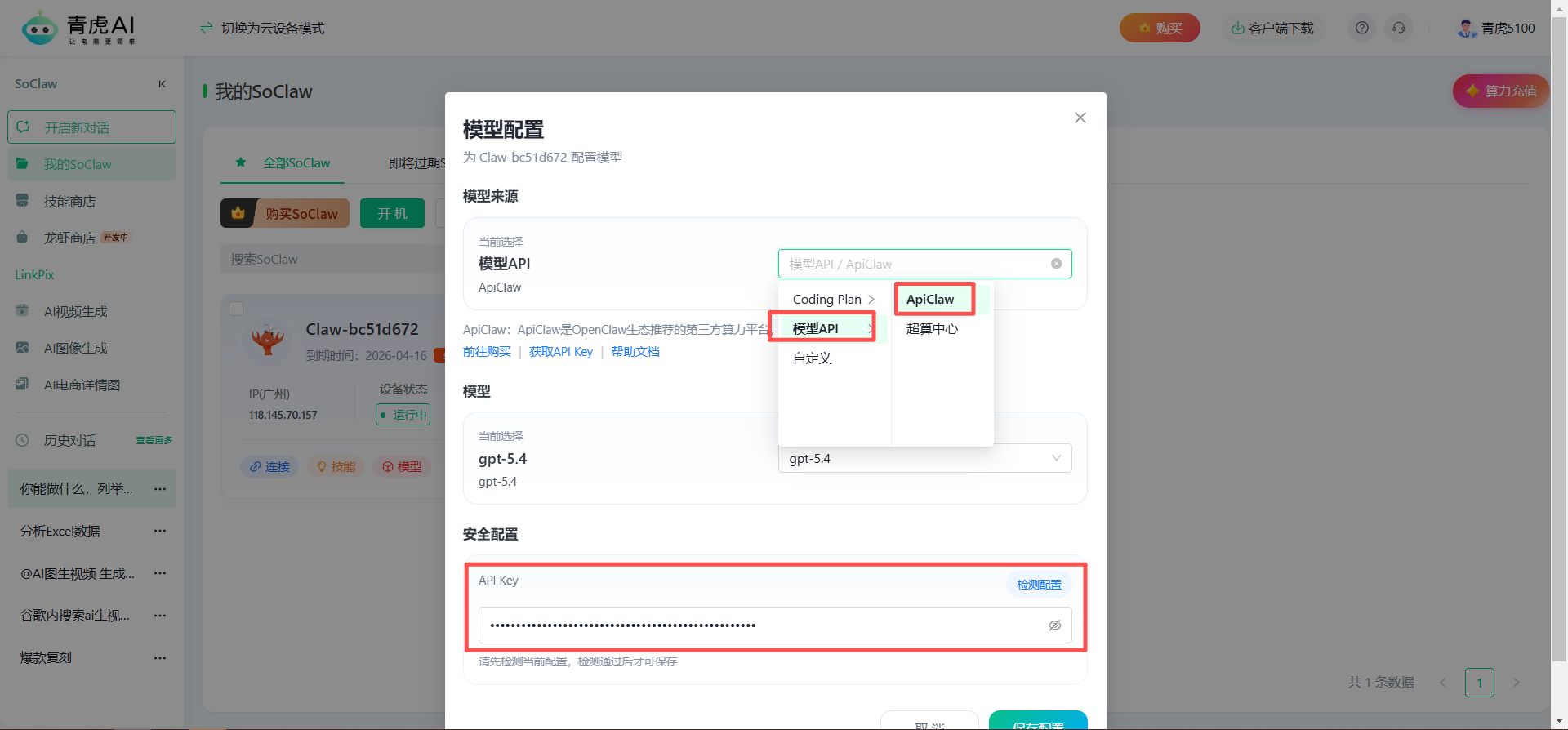Close the 模型配置 dialog
1568x730 pixels.
(1080, 118)
